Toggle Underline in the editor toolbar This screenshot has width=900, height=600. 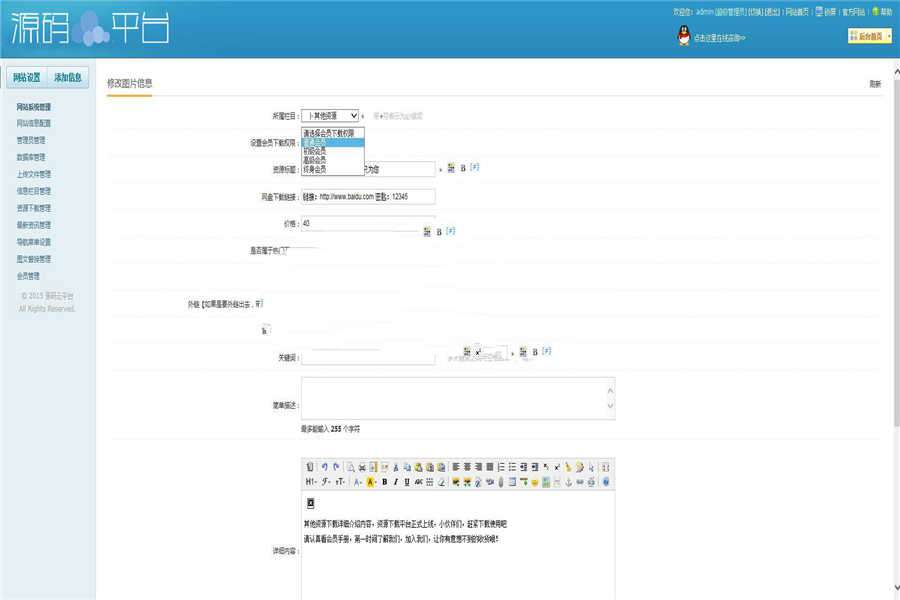(407, 482)
